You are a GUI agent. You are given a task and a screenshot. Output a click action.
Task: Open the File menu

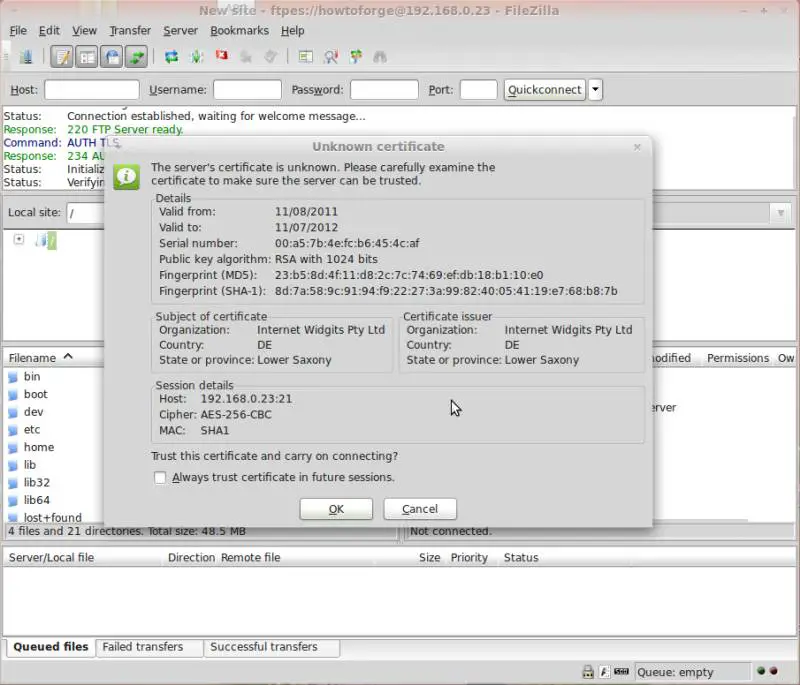18,31
